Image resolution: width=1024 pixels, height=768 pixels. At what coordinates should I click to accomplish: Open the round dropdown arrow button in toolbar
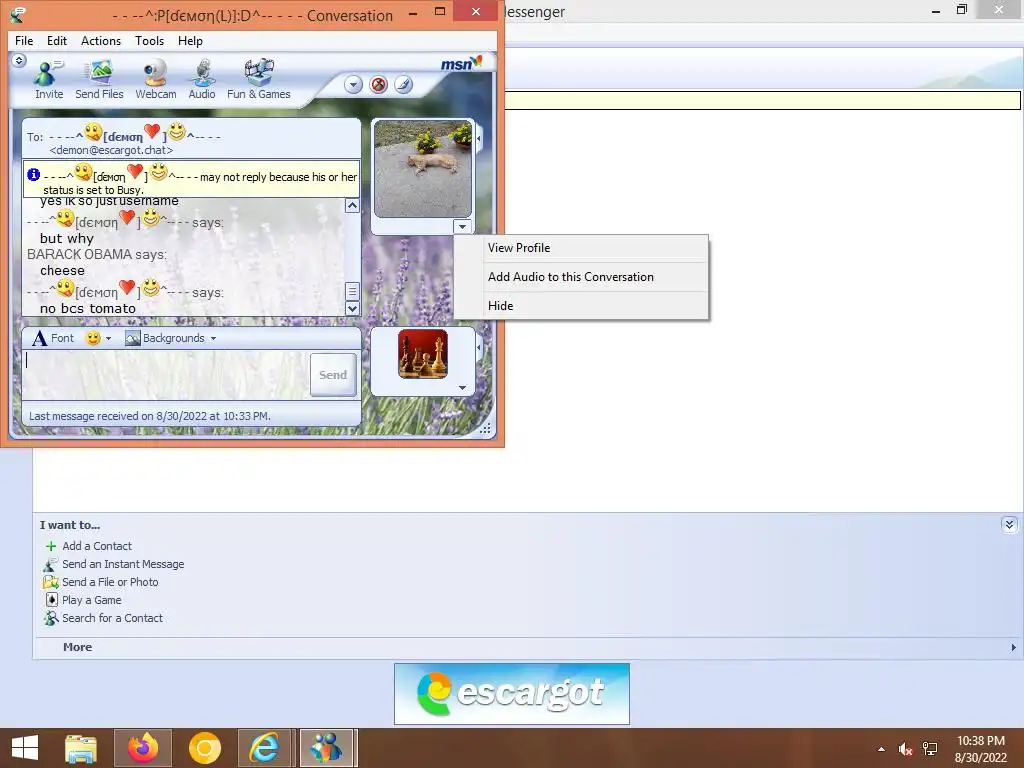[x=353, y=84]
